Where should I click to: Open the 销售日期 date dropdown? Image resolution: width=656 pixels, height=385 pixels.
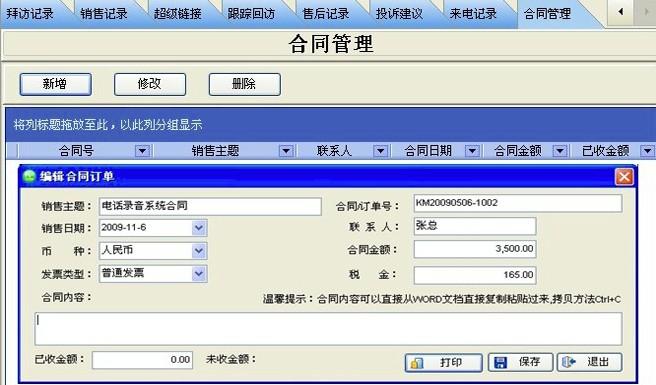pos(199,228)
